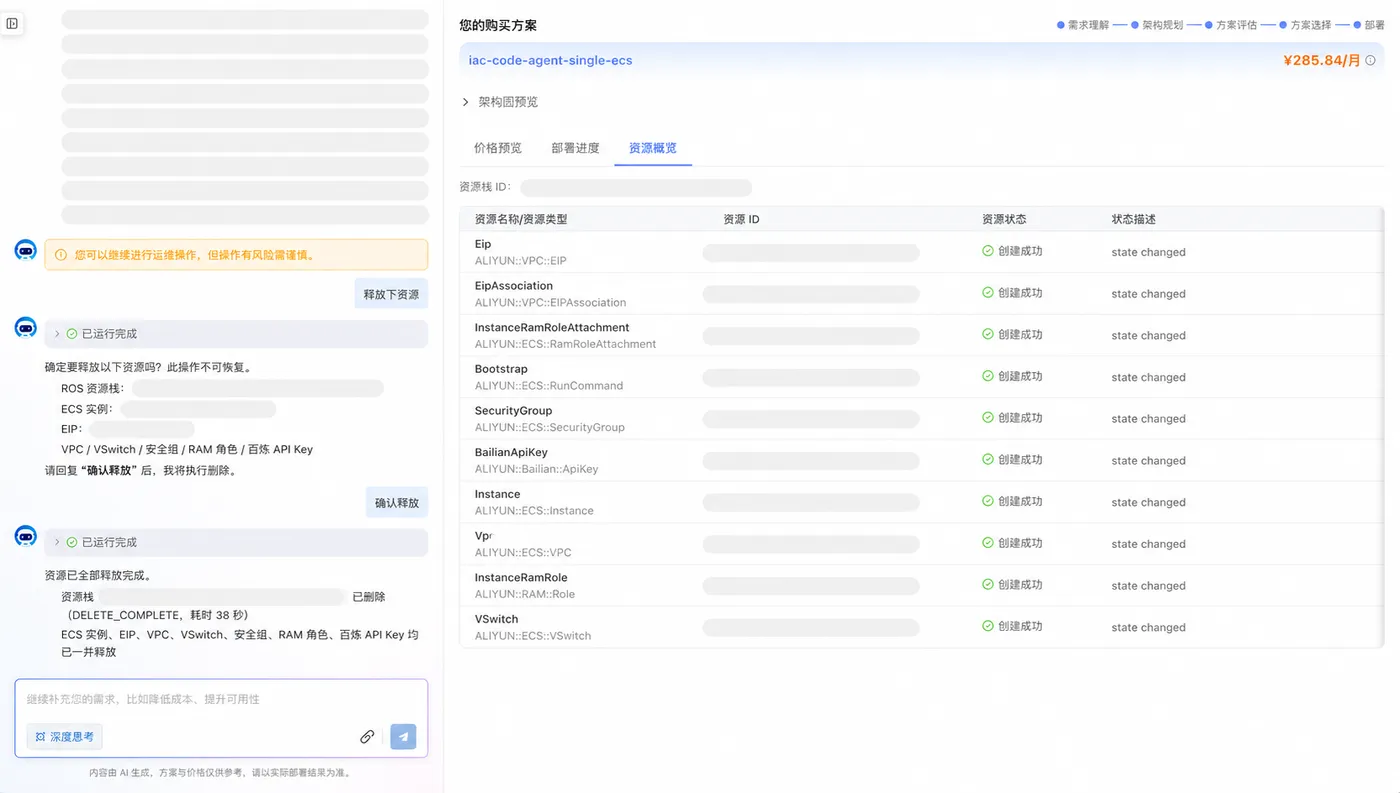Click the success check icon in Eip row
Screen dimensions: 1400x793
(x=987, y=251)
